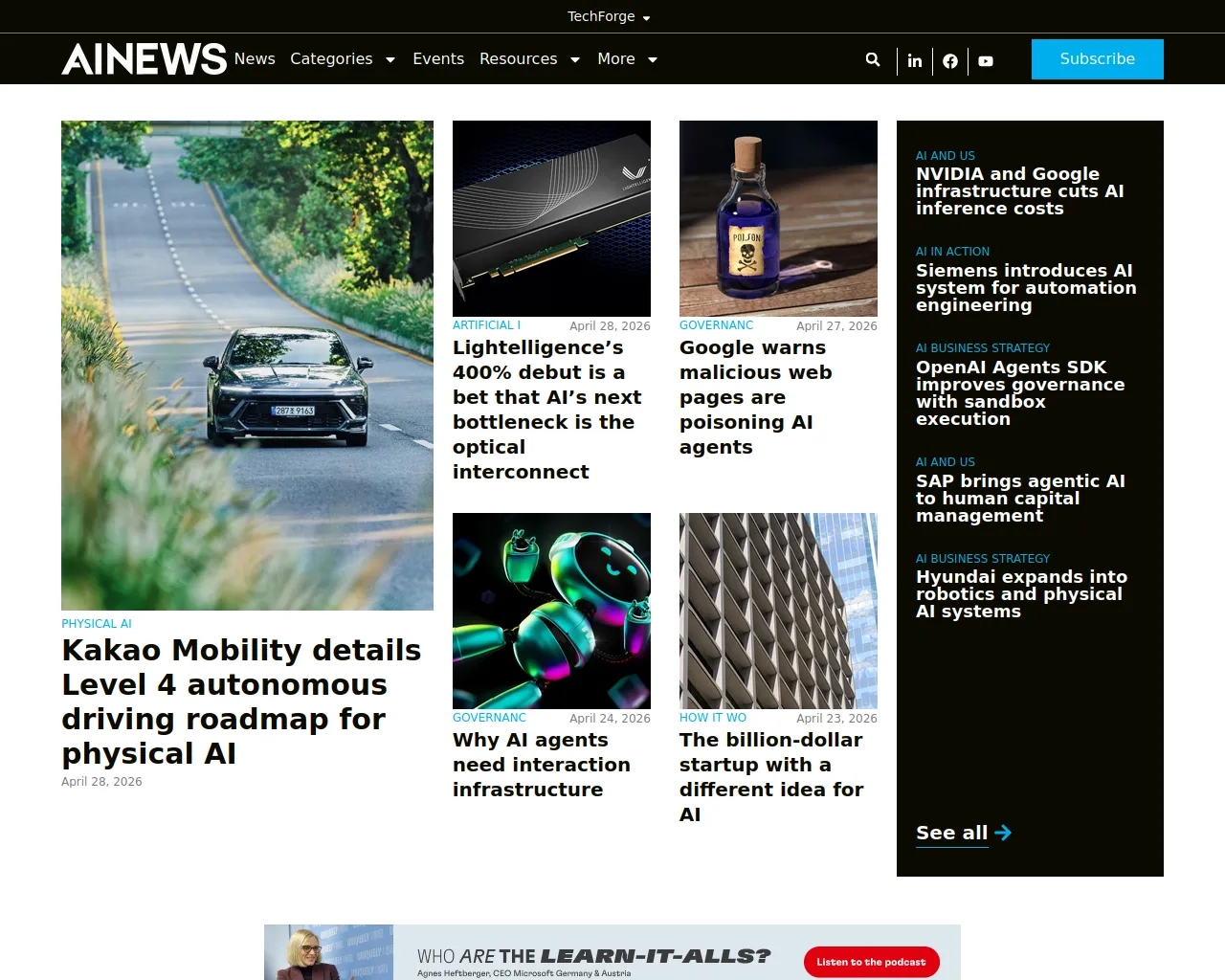Expand the More menu
The image size is (1225, 980).
(628, 59)
